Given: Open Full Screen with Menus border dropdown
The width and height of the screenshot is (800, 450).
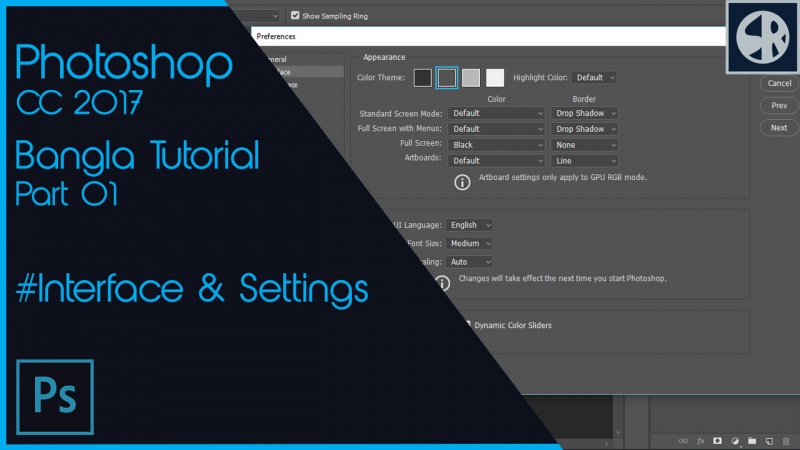Looking at the screenshot, I should [x=585, y=129].
